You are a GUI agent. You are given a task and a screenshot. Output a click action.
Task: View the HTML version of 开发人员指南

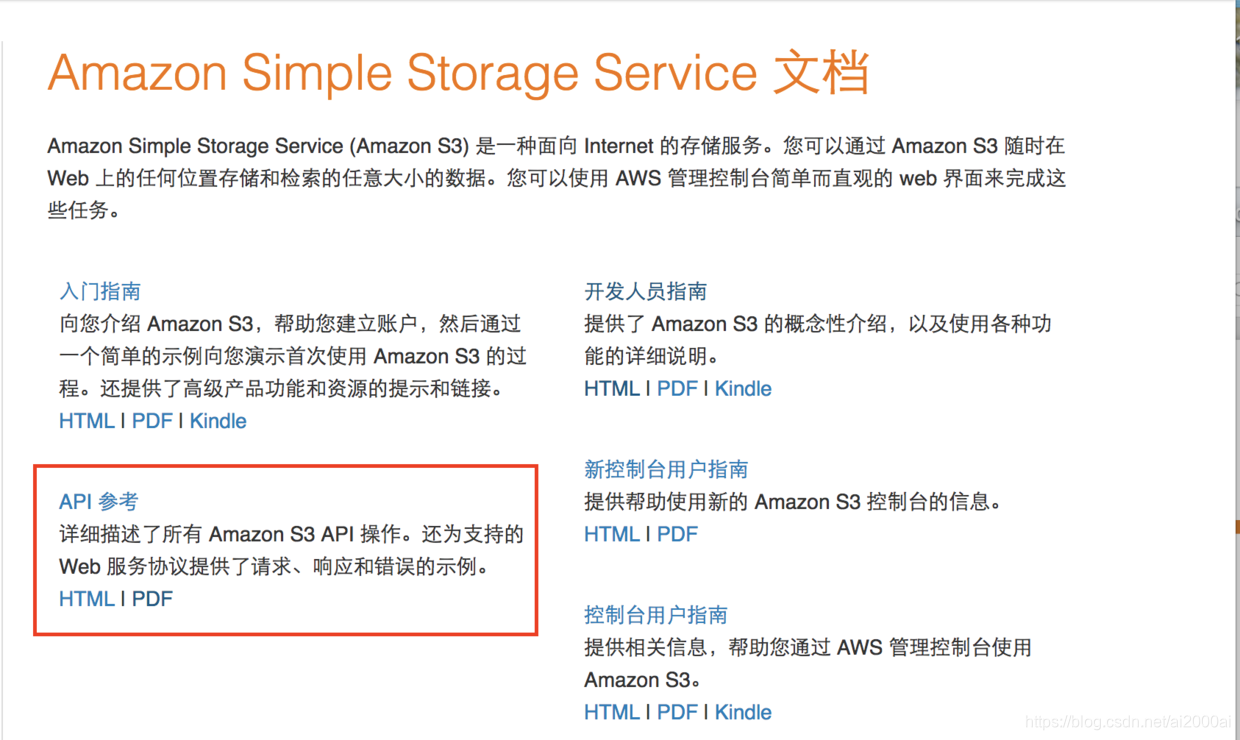pyautogui.click(x=611, y=388)
